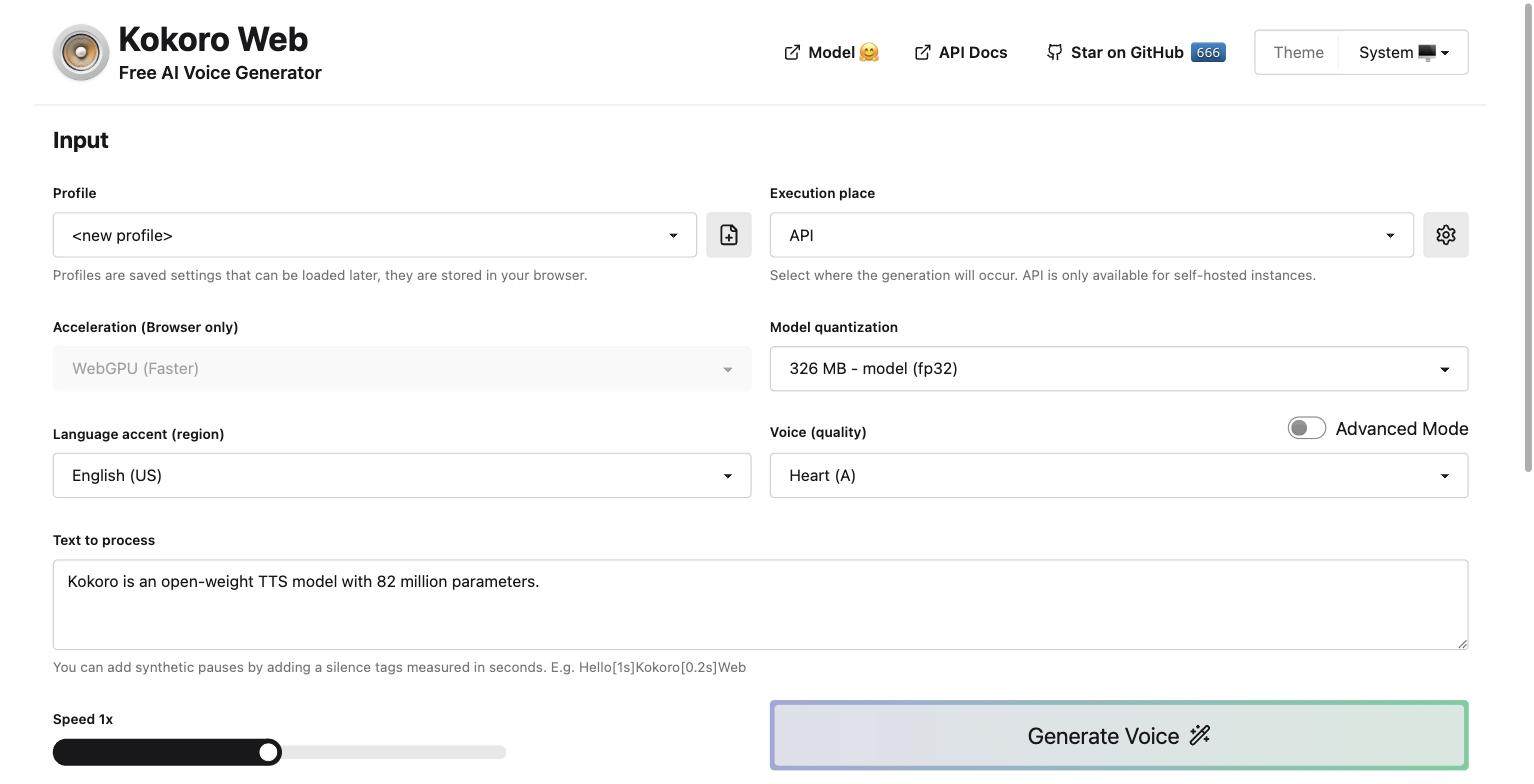Open execution place settings gear
Viewport: 1534px width, 784px height.
[1446, 235]
